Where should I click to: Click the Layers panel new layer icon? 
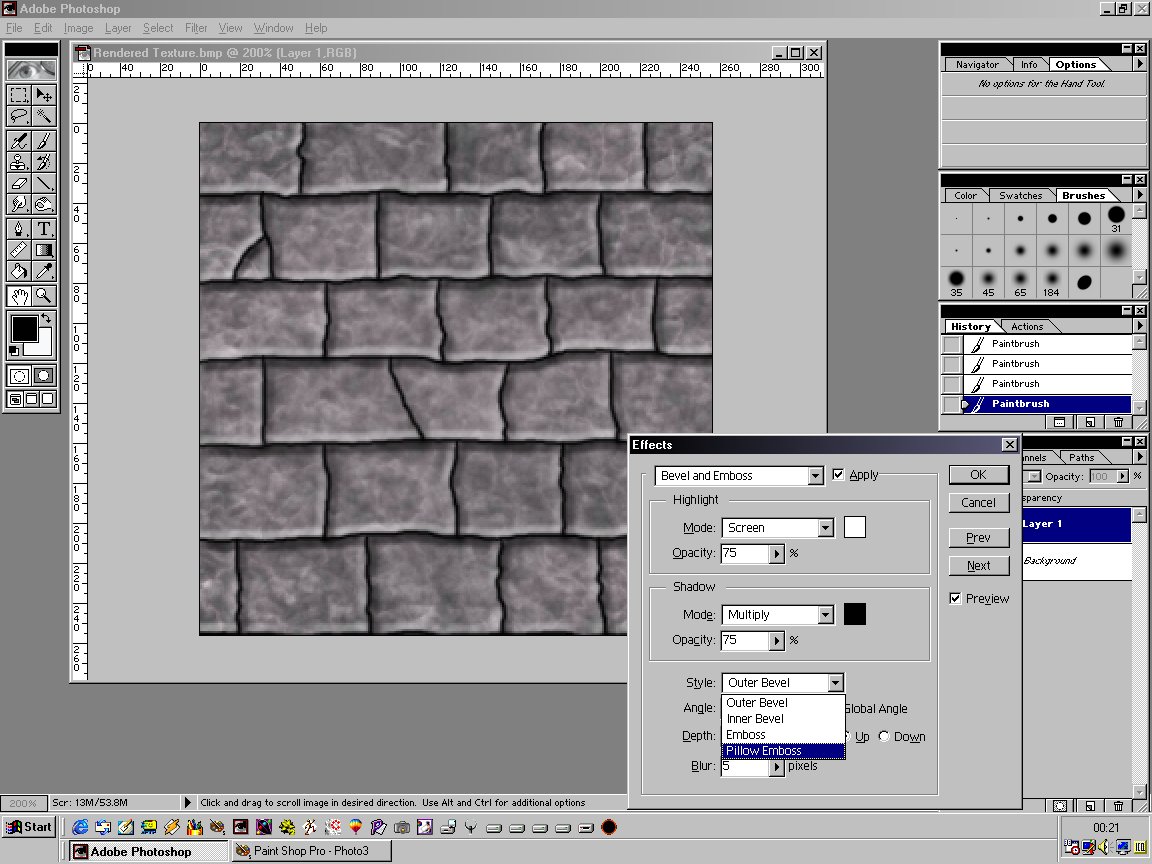[1090, 806]
